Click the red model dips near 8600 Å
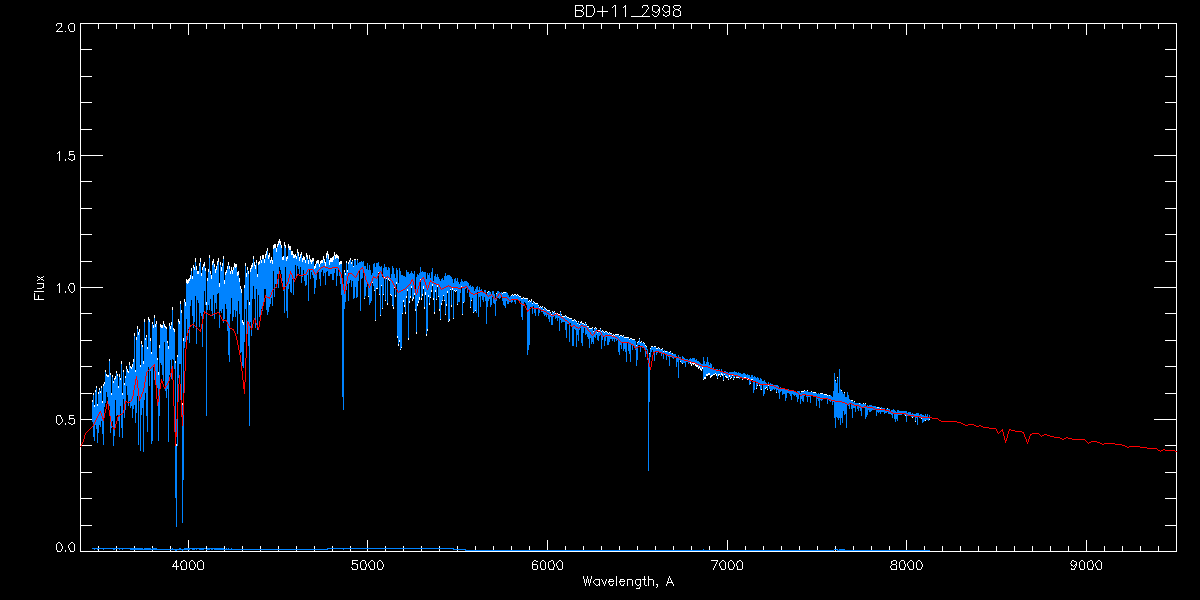 (1006, 438)
